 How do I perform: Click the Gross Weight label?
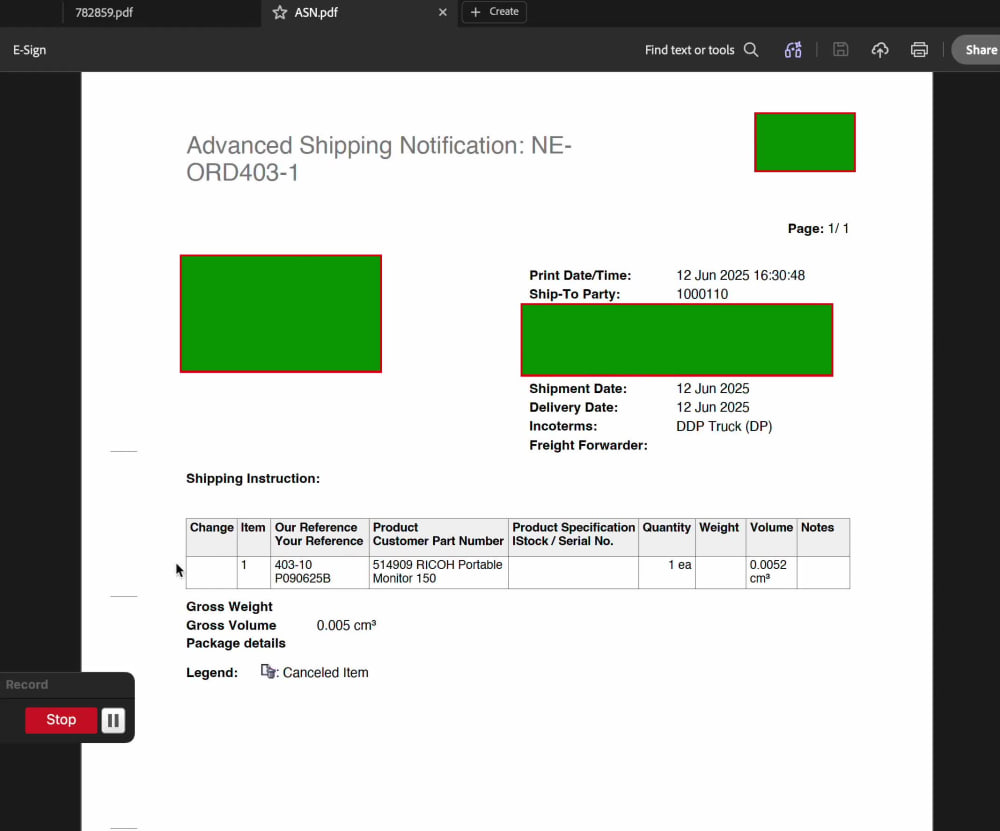coord(229,607)
